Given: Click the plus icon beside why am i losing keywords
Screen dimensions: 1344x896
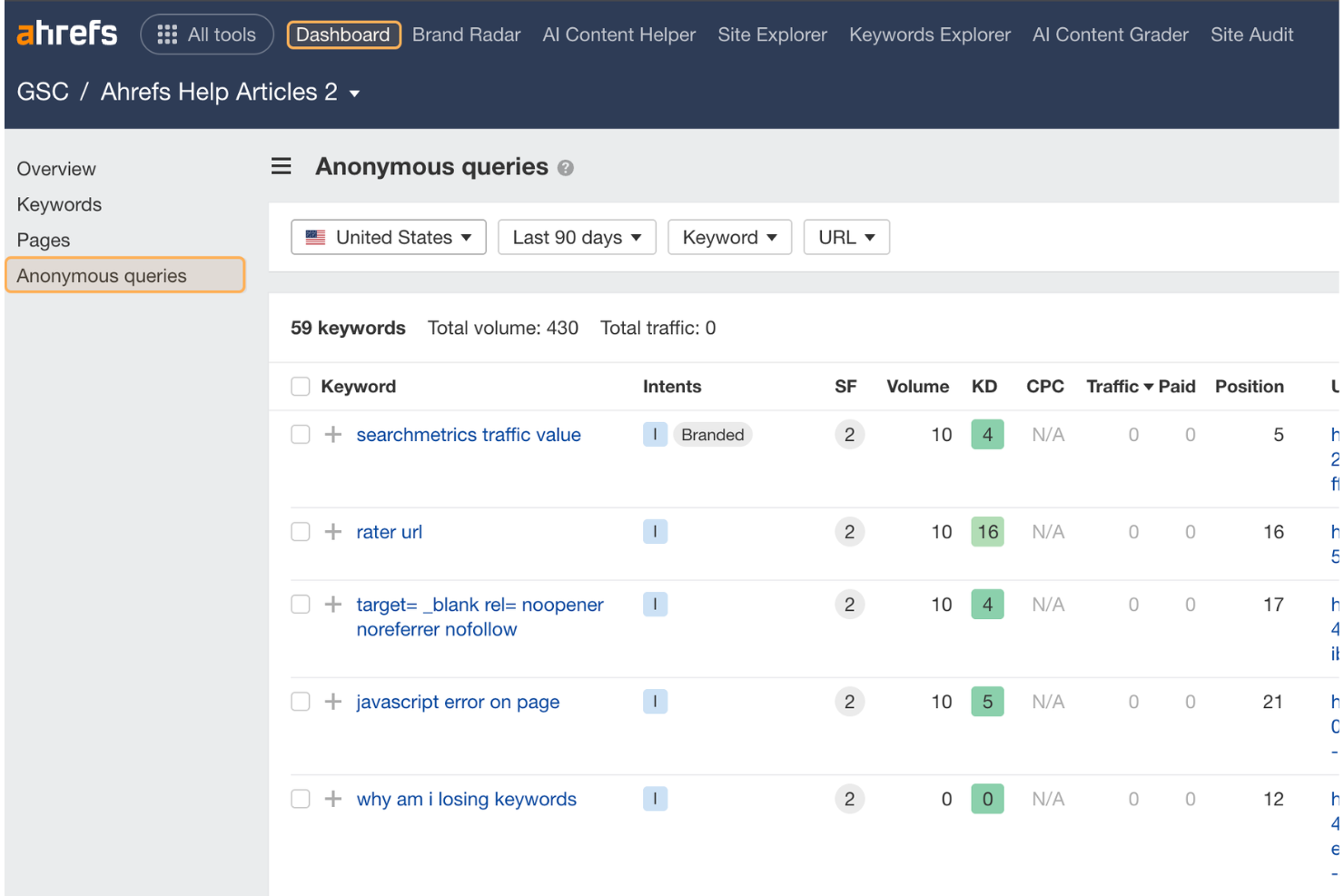Looking at the screenshot, I should (x=332, y=799).
